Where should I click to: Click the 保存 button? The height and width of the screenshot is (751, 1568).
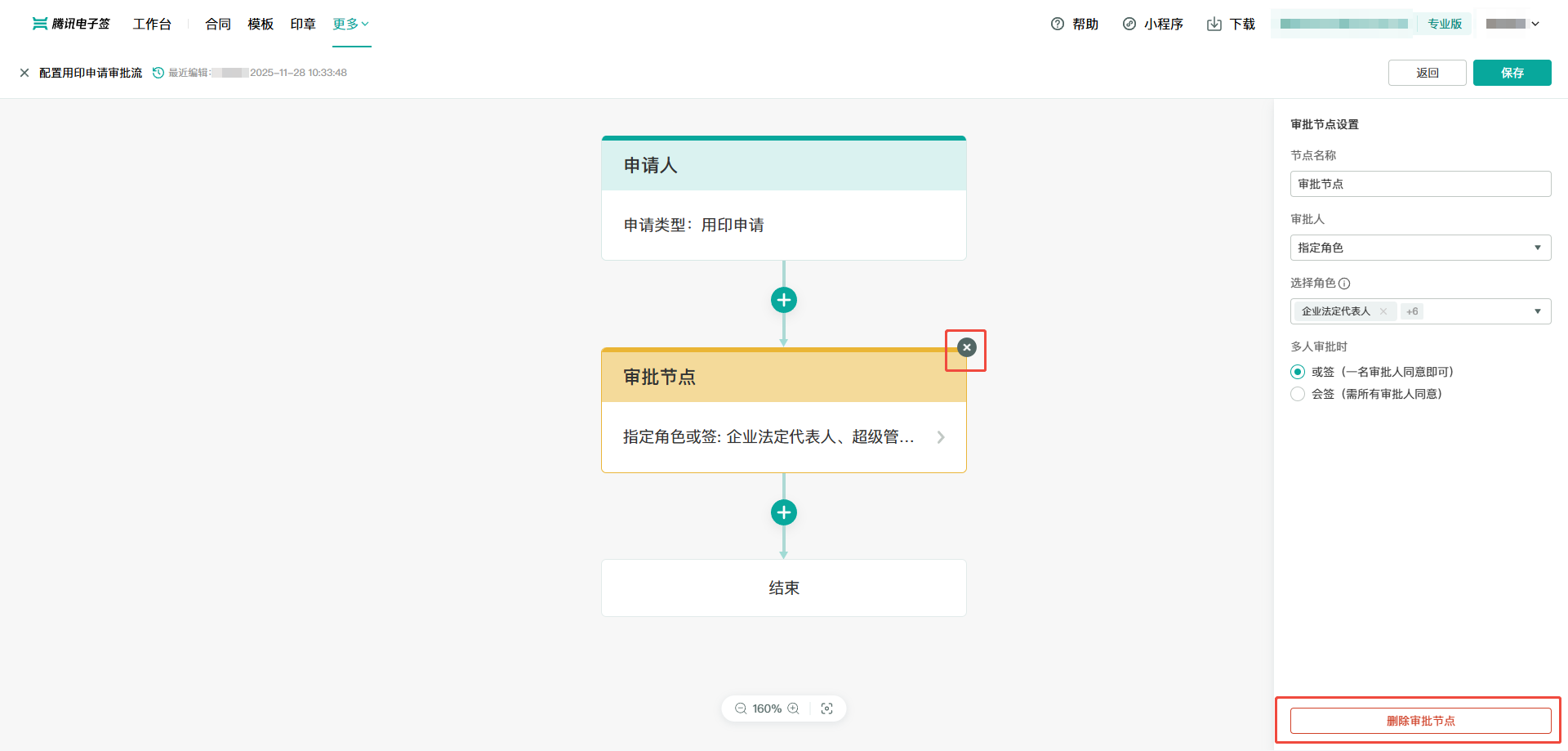point(1512,73)
